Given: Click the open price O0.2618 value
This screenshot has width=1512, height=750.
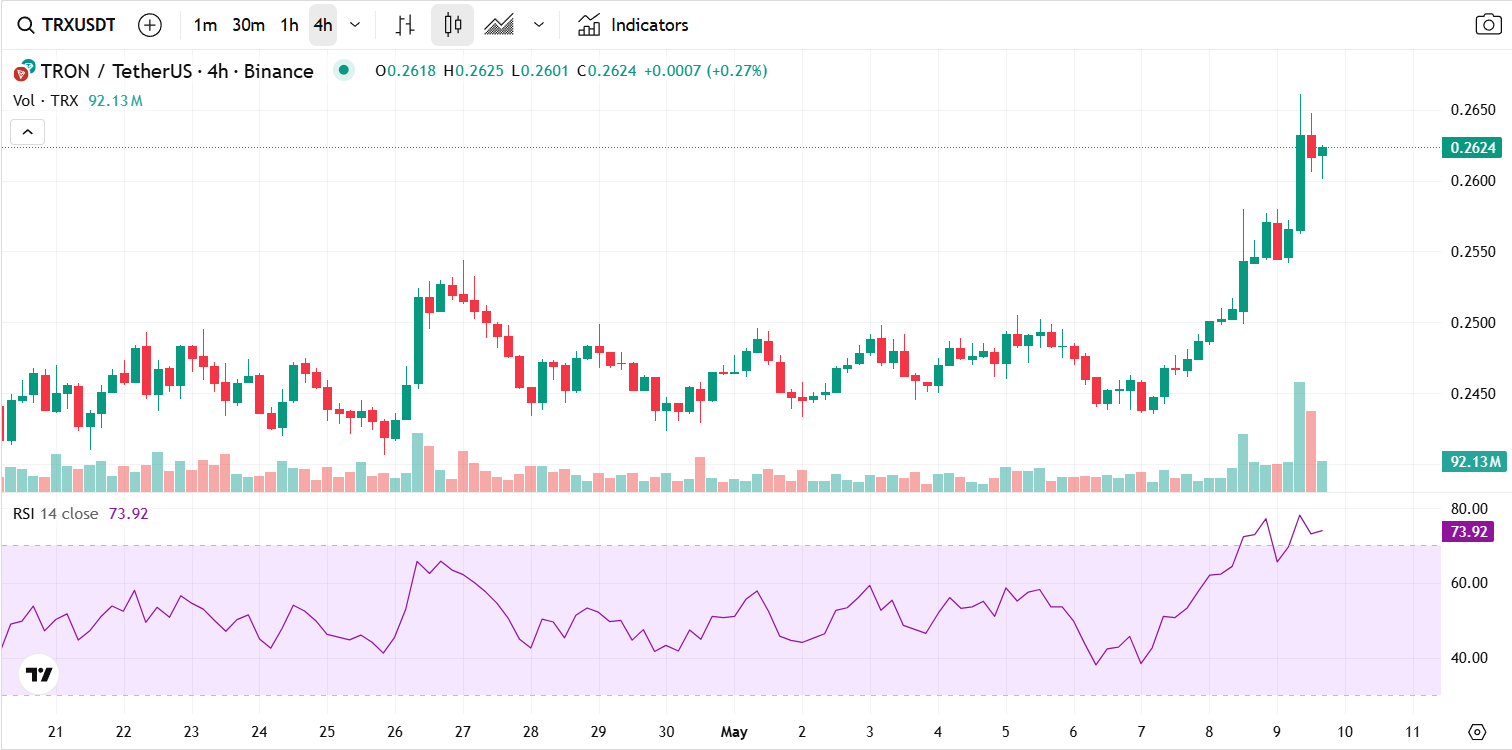Looking at the screenshot, I should (x=405, y=71).
